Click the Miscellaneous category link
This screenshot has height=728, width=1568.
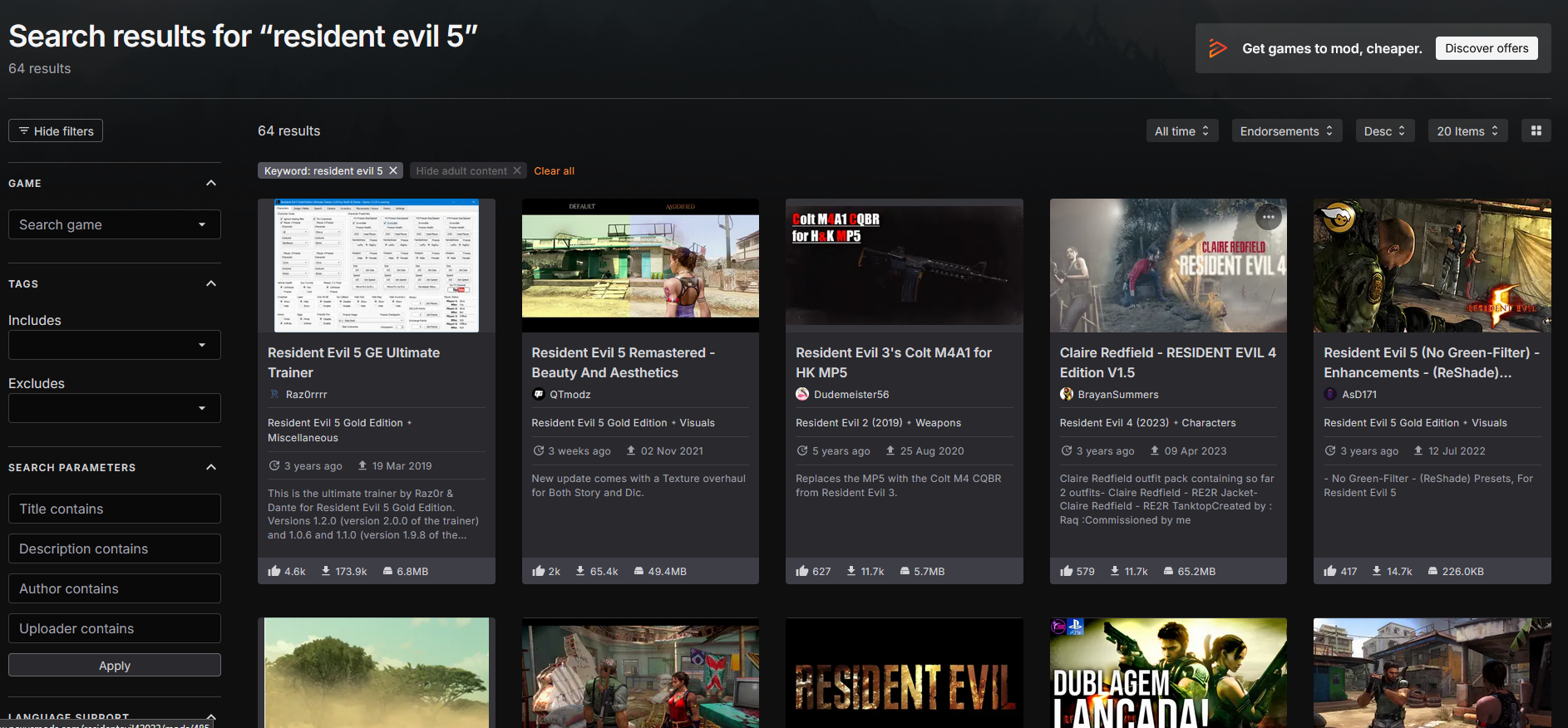[303, 437]
